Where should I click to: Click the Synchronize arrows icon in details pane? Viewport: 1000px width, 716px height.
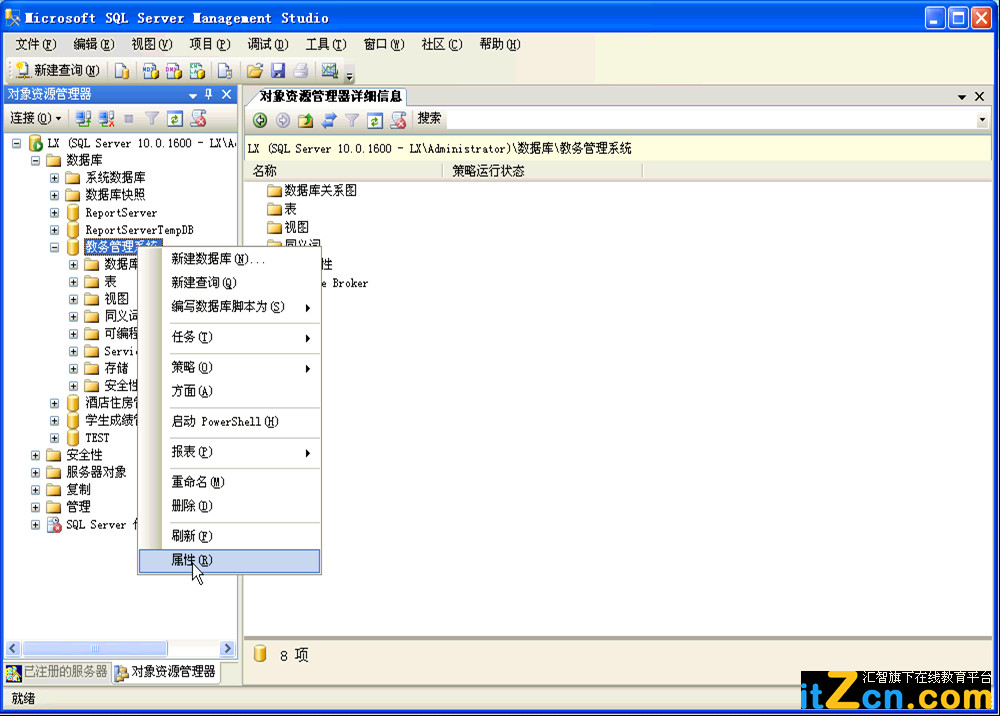tap(328, 120)
